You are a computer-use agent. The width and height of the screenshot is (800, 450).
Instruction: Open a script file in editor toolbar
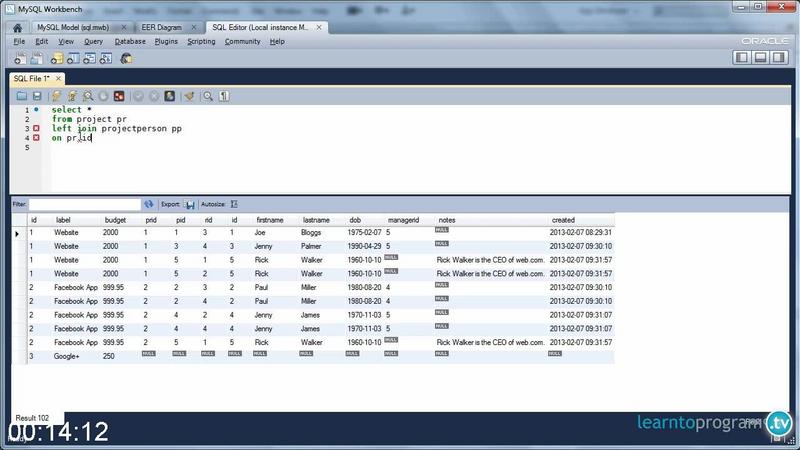(x=21, y=96)
